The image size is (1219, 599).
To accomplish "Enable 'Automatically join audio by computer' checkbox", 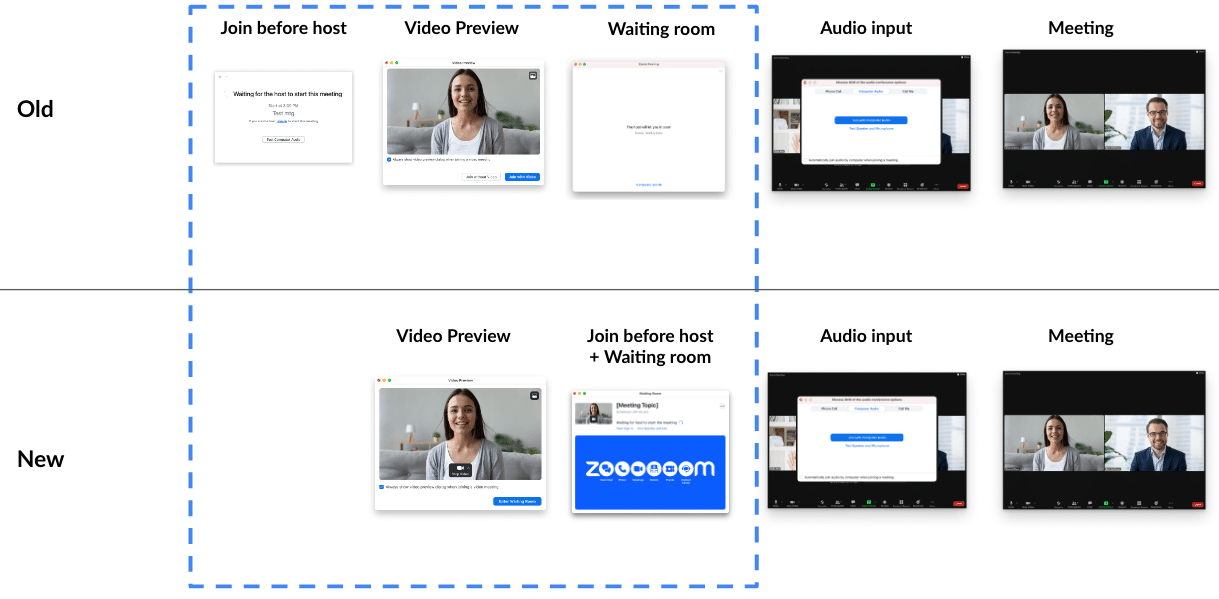I will pos(801,477).
